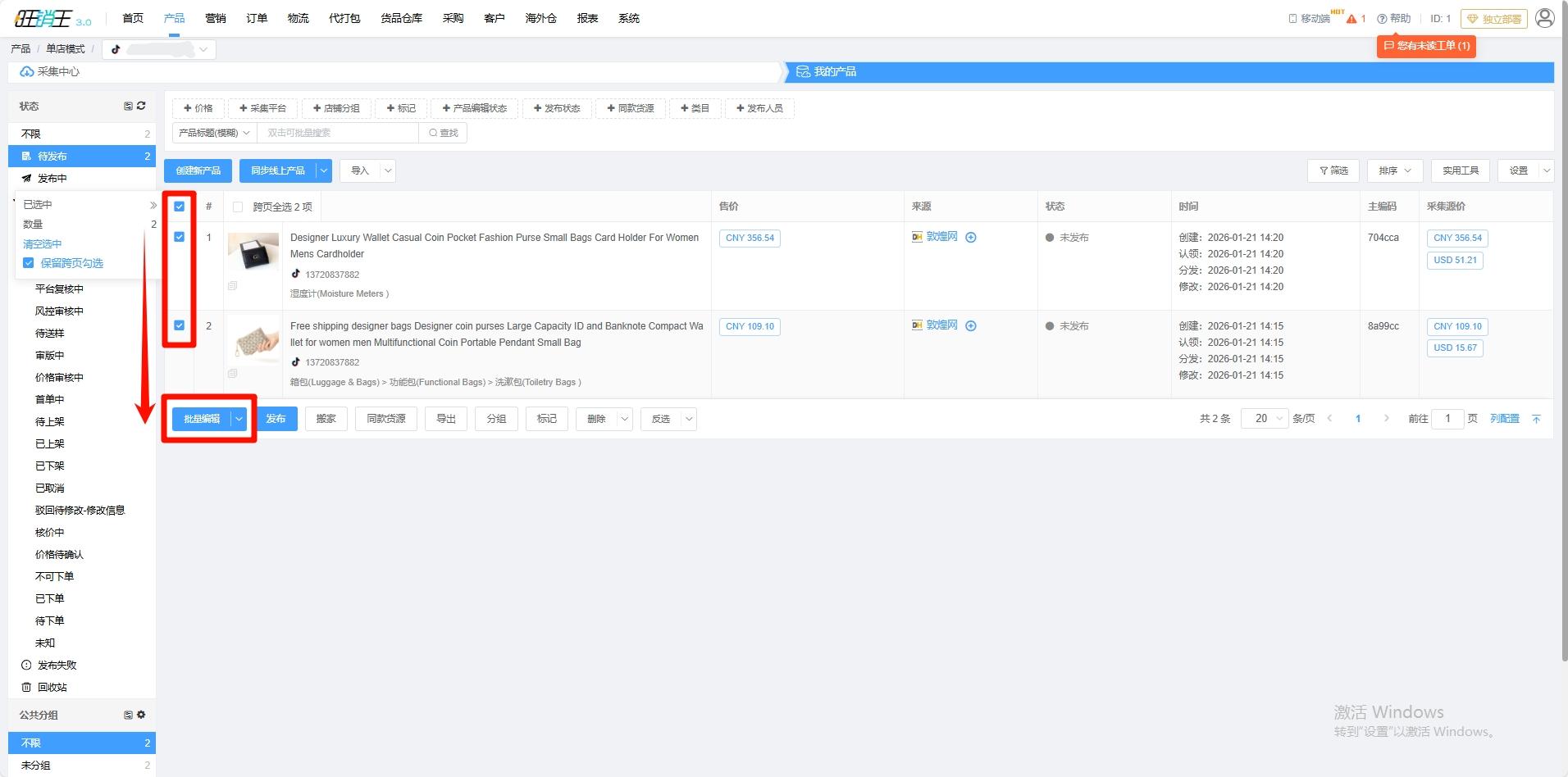The height and width of the screenshot is (777, 1568).
Task: Click the refresh icon in 状态 panel header
Action: point(141,106)
